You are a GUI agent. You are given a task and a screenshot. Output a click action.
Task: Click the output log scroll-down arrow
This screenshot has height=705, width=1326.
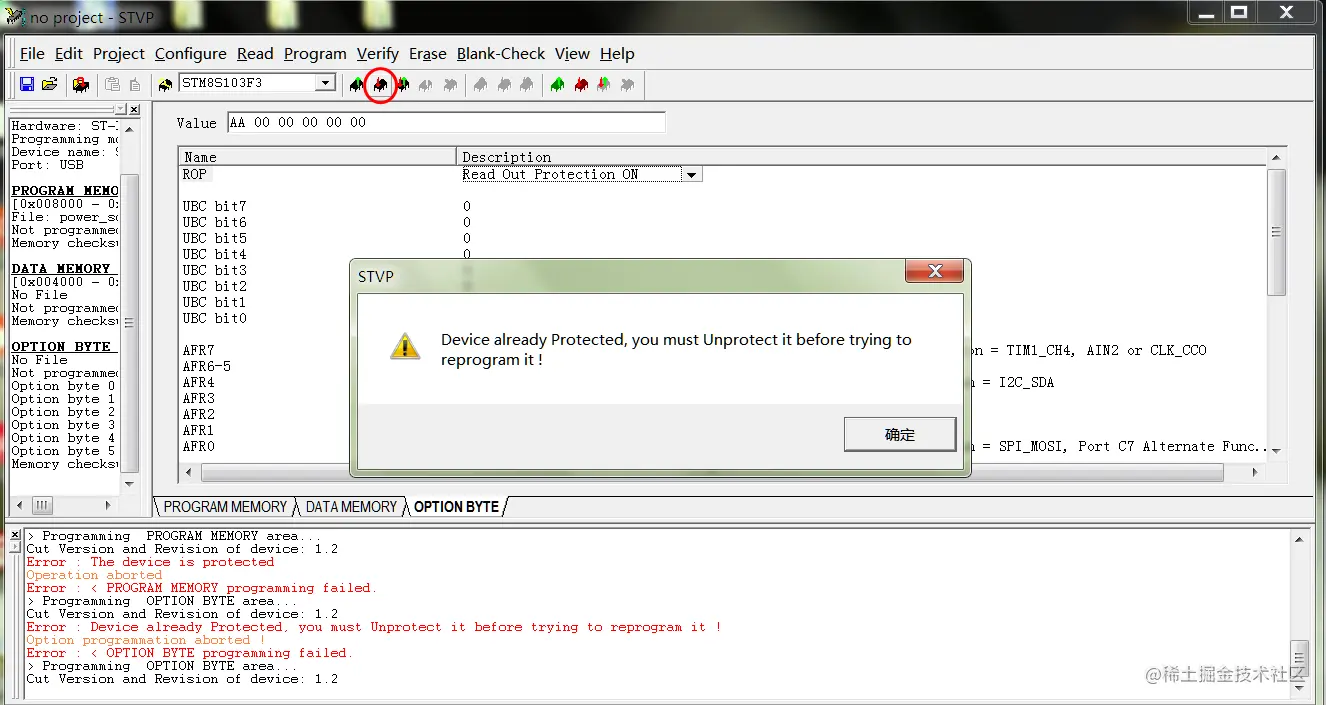click(1299, 686)
